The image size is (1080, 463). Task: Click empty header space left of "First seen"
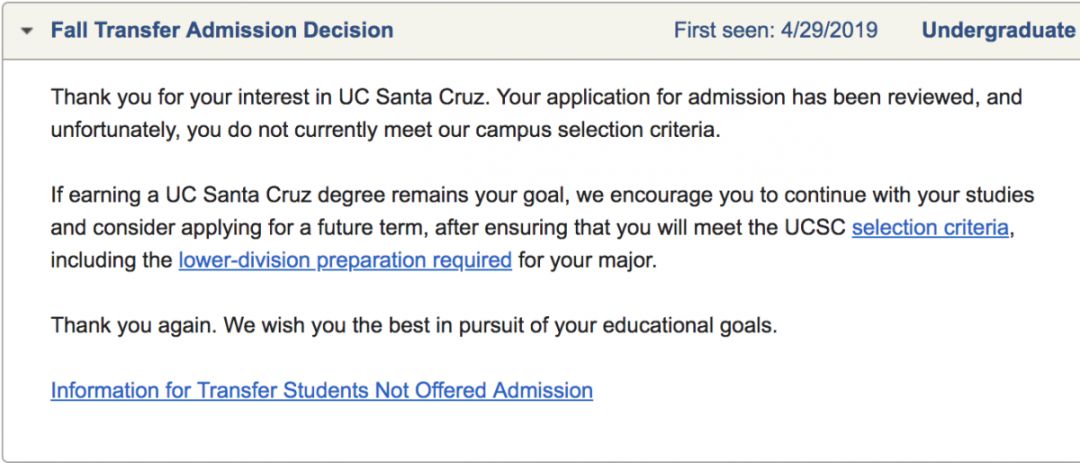(530, 30)
